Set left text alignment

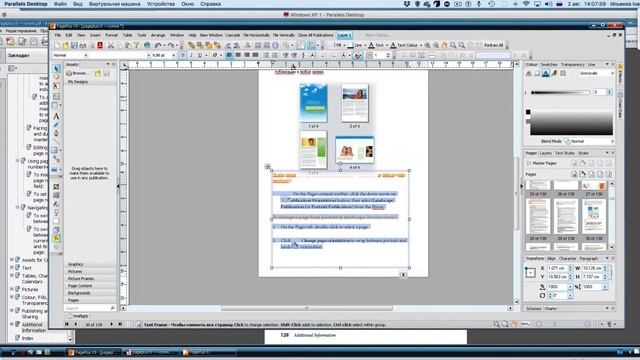point(229,55)
